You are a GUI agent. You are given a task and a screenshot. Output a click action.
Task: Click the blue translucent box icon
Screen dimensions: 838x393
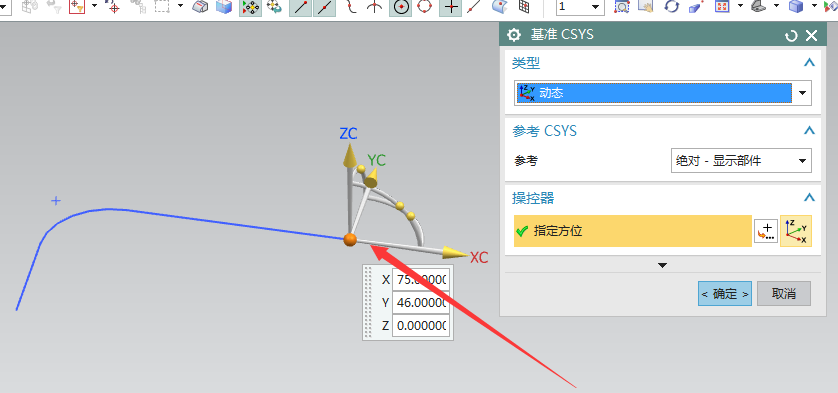[x=224, y=6]
